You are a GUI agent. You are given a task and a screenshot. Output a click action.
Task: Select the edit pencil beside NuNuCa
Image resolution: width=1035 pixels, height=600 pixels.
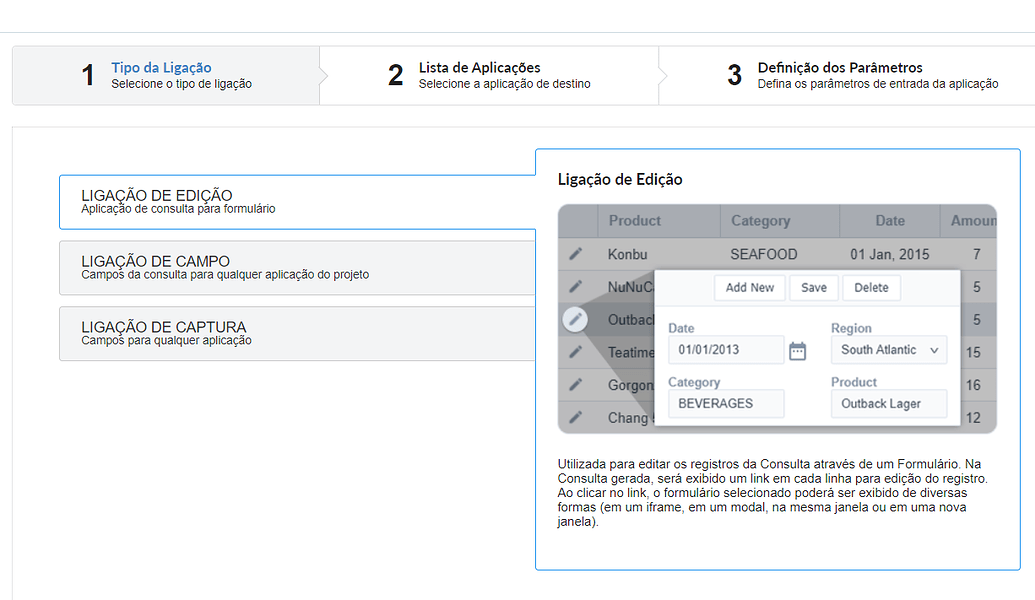pos(575,287)
